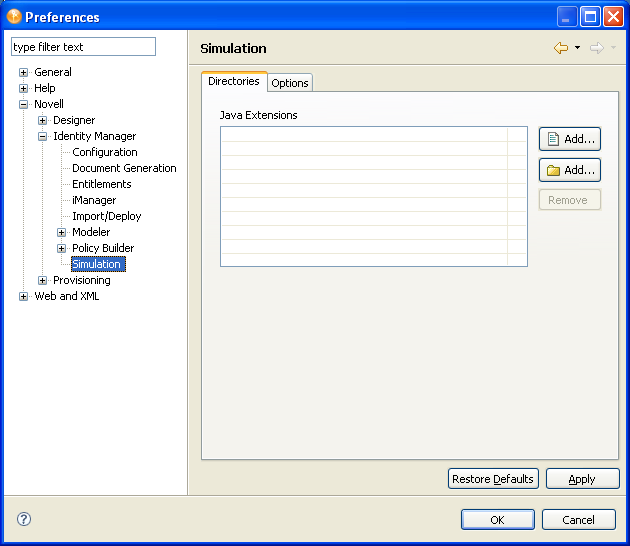This screenshot has width=630, height=546.
Task: Expand the Designer tree node
Action: 42,120
